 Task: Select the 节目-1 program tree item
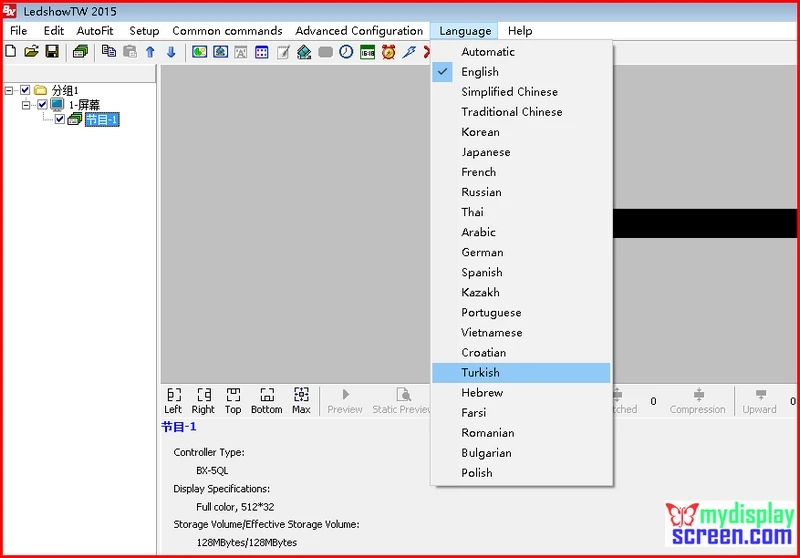click(102, 119)
